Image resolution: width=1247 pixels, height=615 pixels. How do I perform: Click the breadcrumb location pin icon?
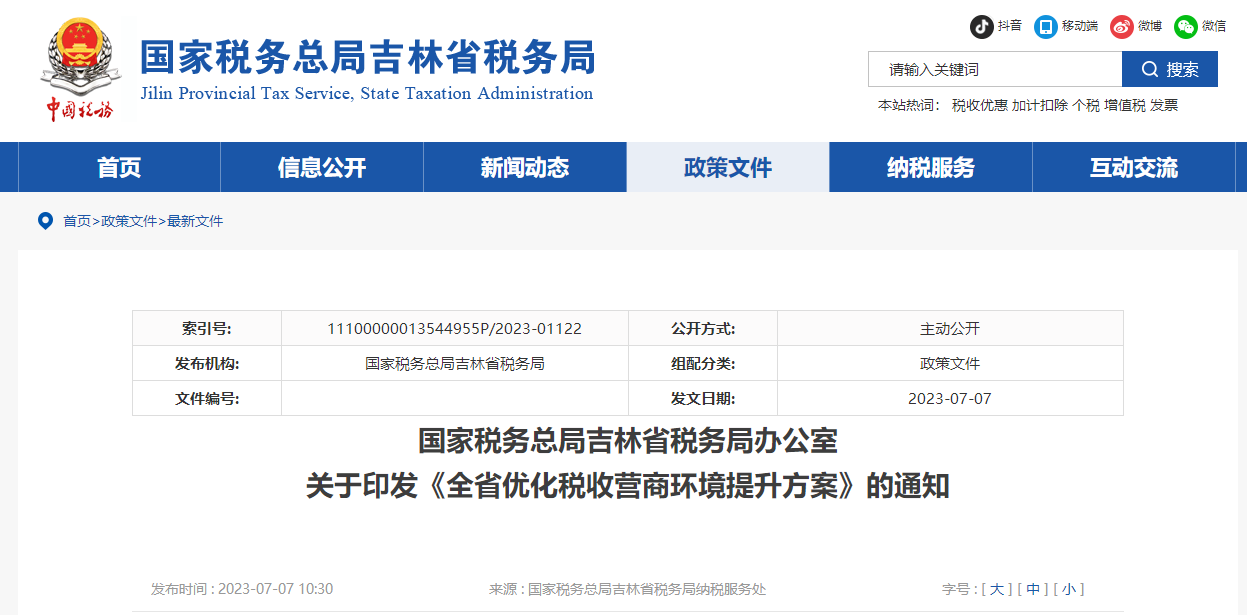[x=44, y=220]
